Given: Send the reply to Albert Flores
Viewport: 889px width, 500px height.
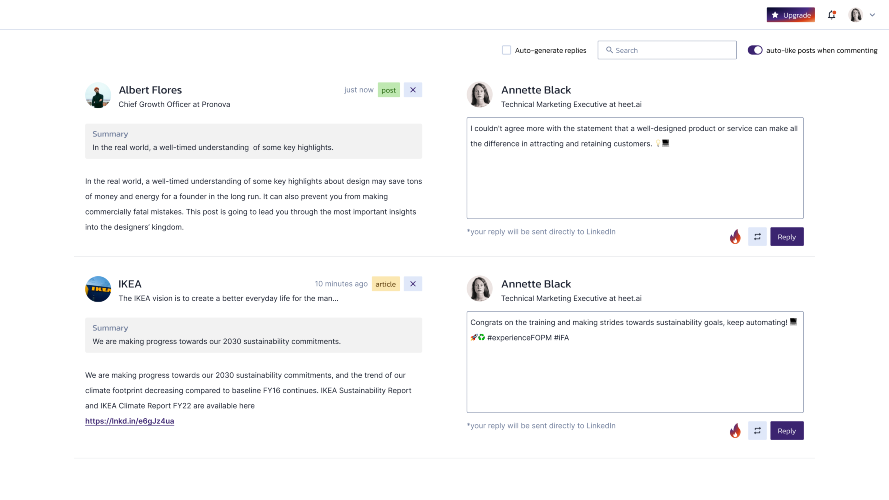Looking at the screenshot, I should point(787,237).
